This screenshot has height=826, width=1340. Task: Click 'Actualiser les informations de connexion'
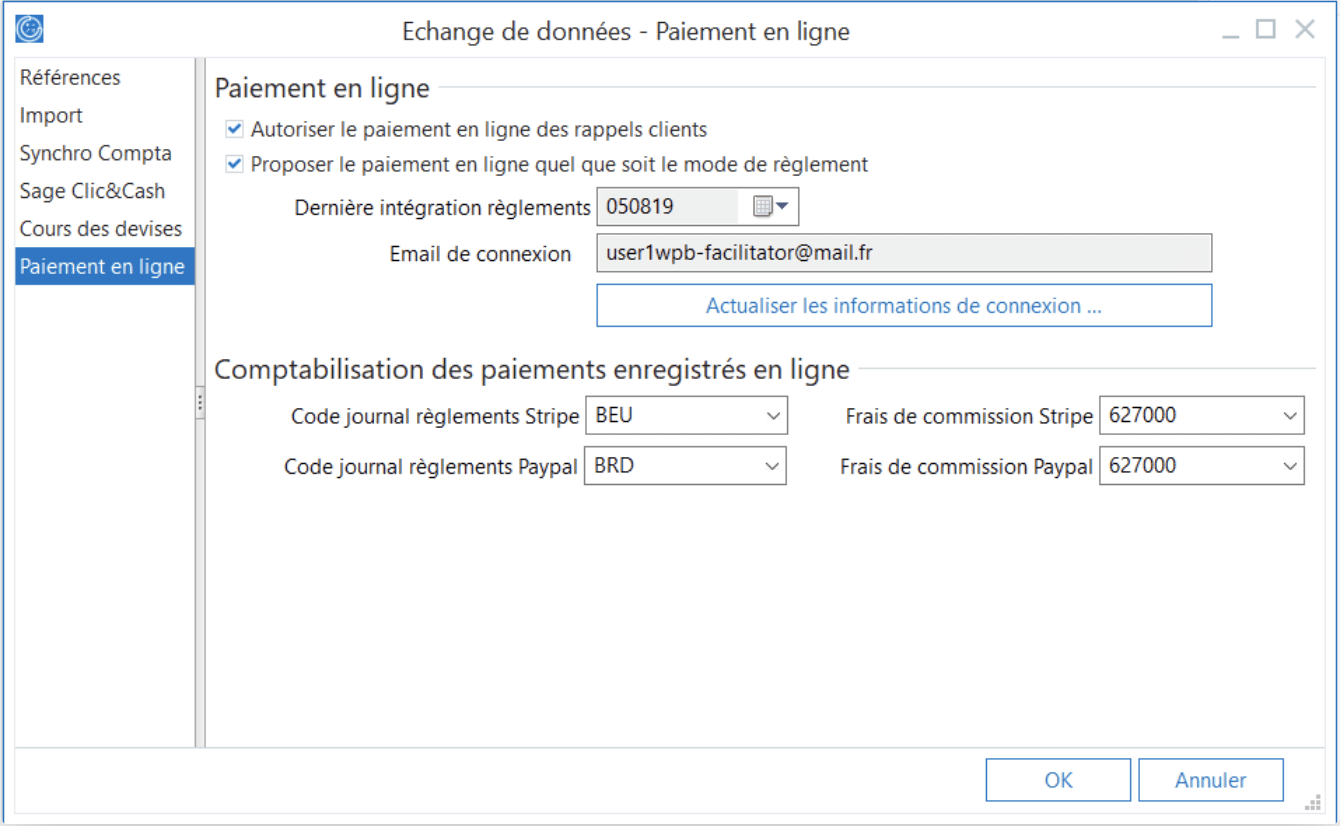point(904,305)
